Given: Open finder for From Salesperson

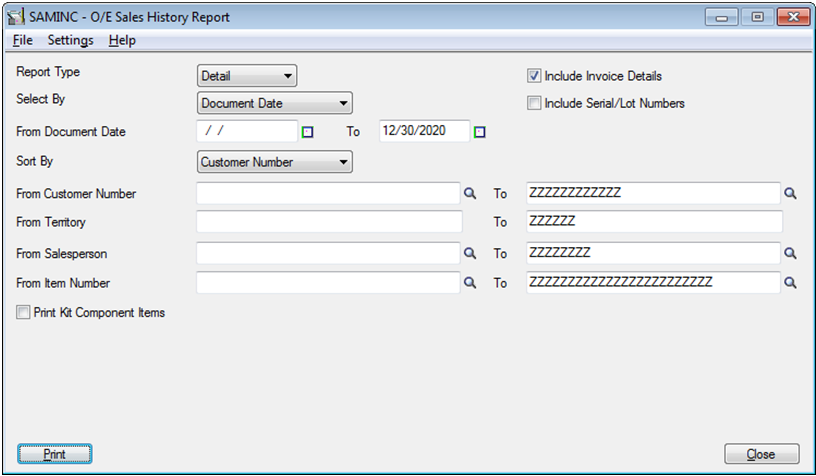Looking at the screenshot, I should click(x=470, y=253).
